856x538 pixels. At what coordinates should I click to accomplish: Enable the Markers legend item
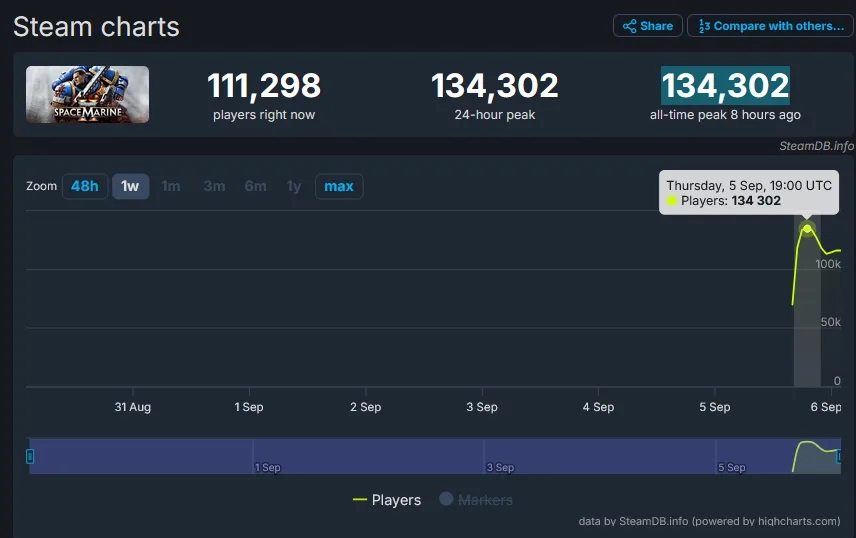(x=476, y=500)
